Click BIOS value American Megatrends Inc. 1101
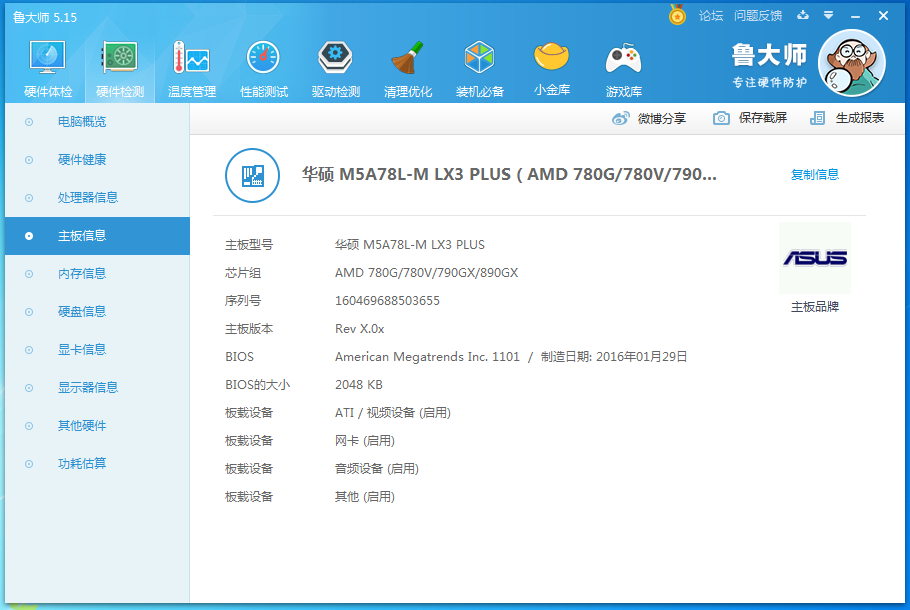 pos(427,357)
